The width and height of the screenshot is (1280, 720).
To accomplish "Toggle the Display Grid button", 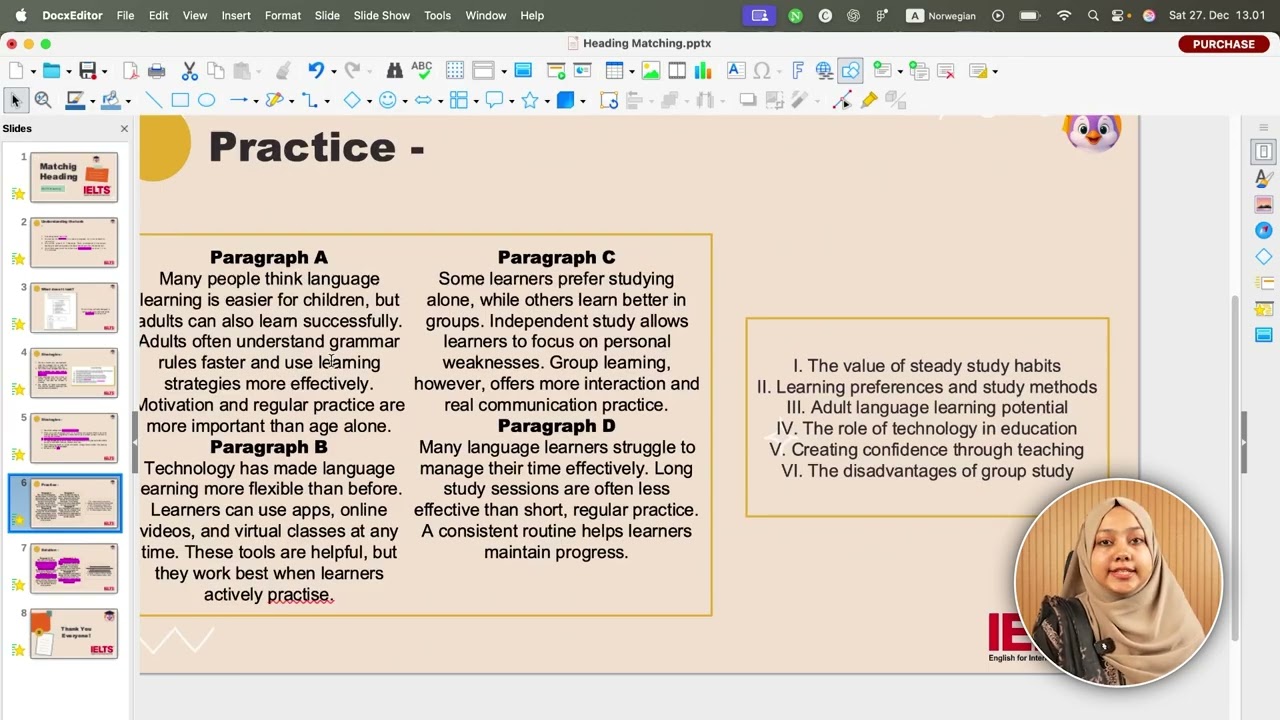I will click(x=455, y=71).
